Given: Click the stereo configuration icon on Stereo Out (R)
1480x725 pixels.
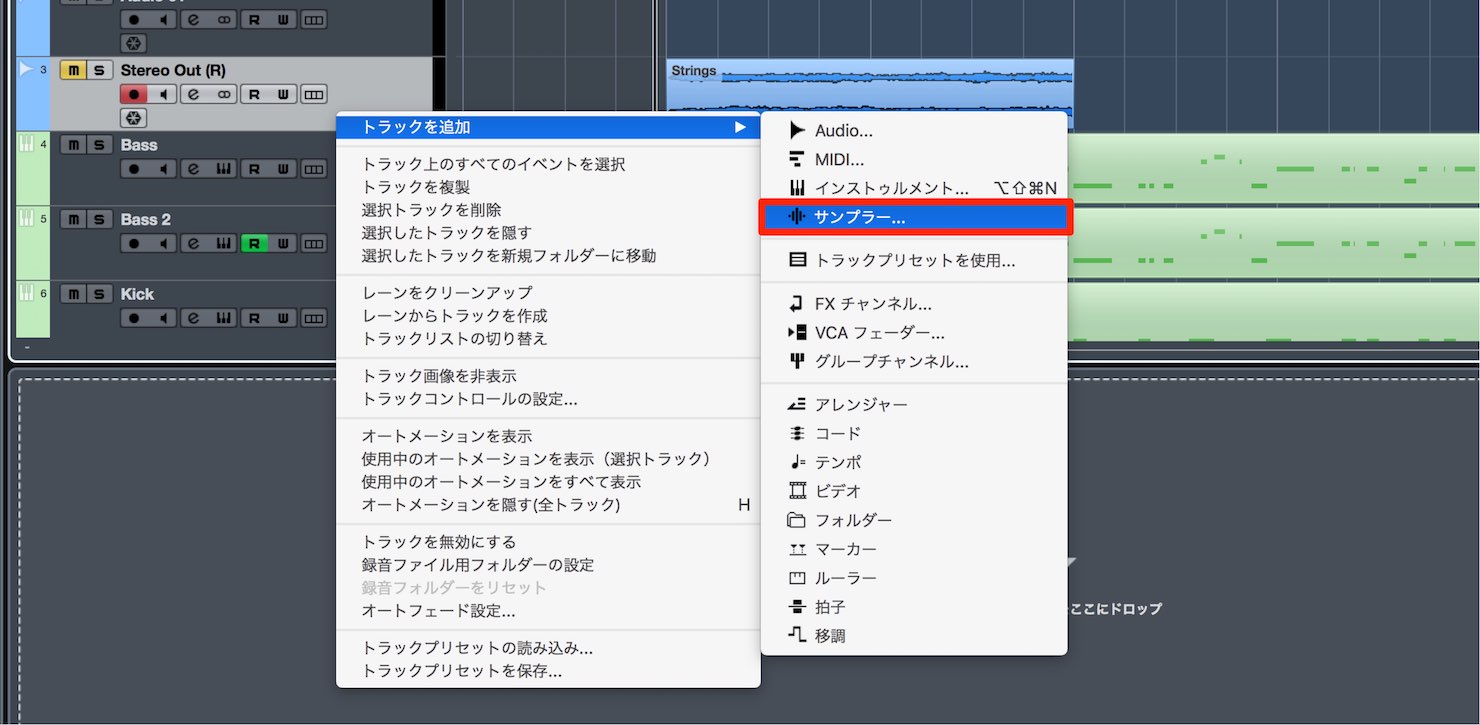Looking at the screenshot, I should [224, 94].
